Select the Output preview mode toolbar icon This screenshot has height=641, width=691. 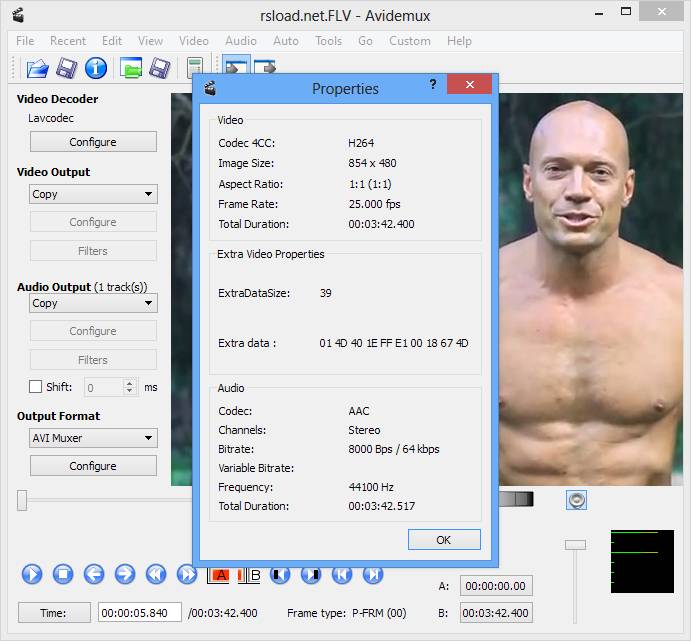[x=264, y=66]
